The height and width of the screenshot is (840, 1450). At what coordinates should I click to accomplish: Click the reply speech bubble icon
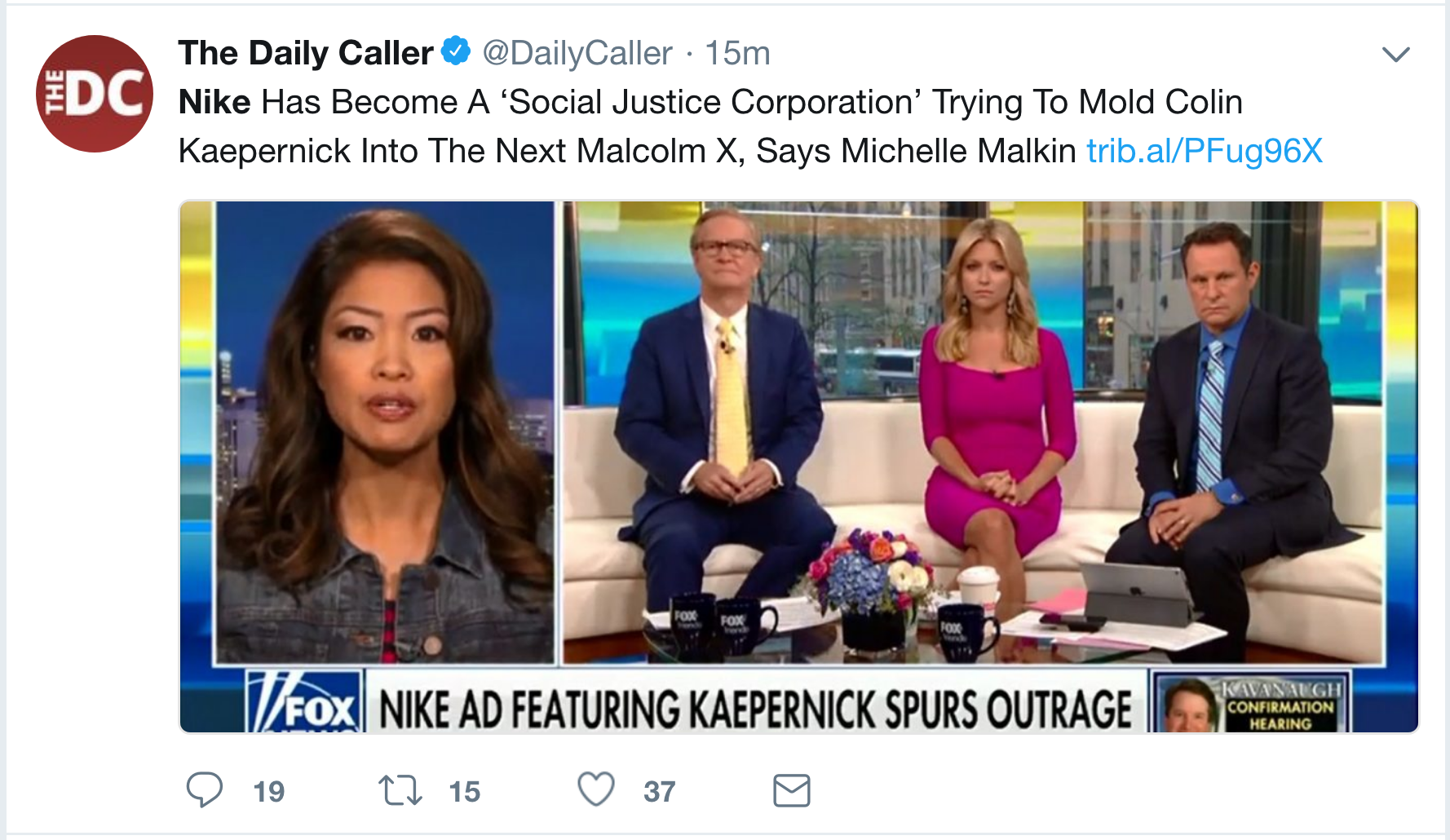204,789
